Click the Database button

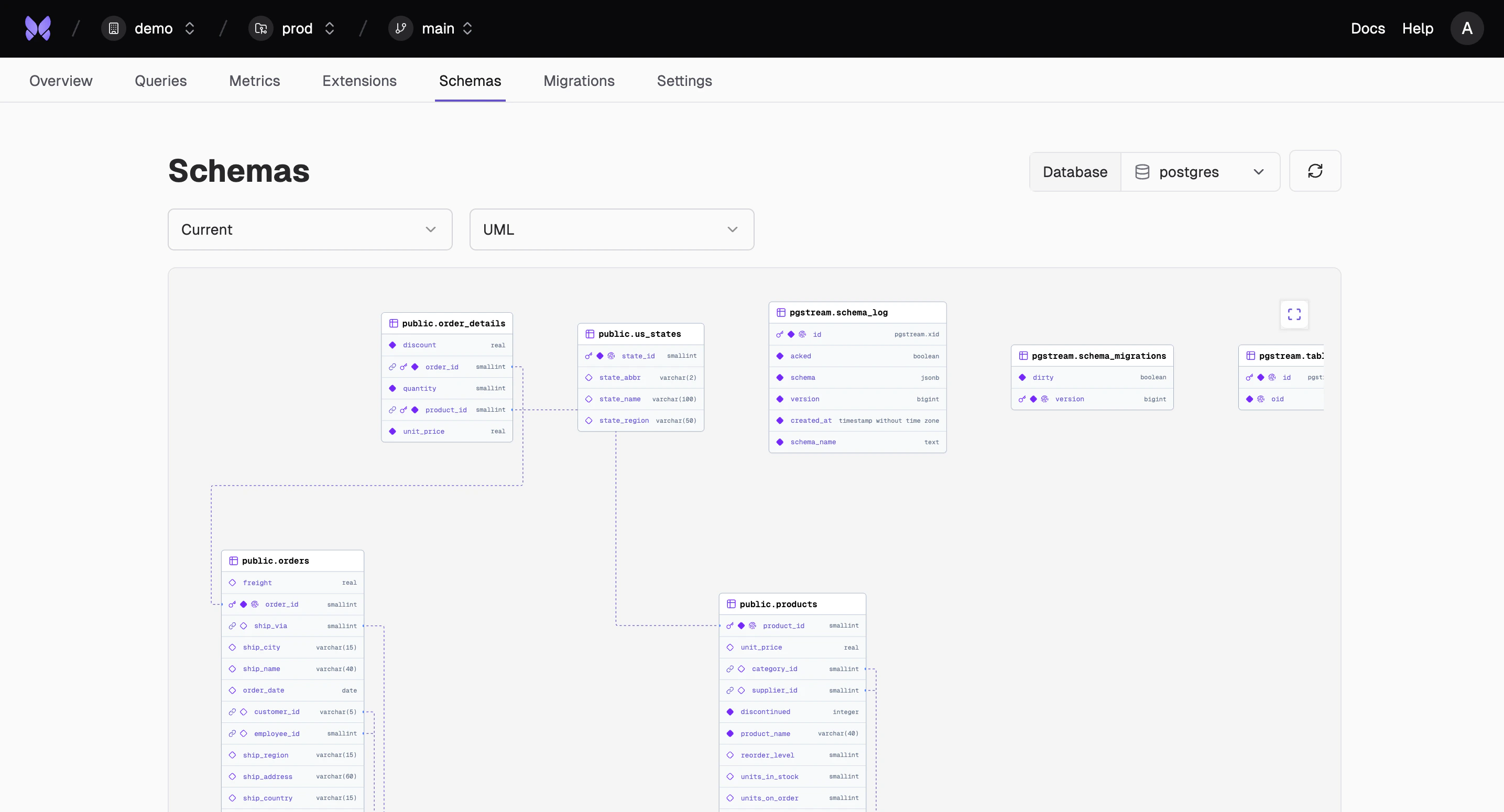tap(1075, 172)
